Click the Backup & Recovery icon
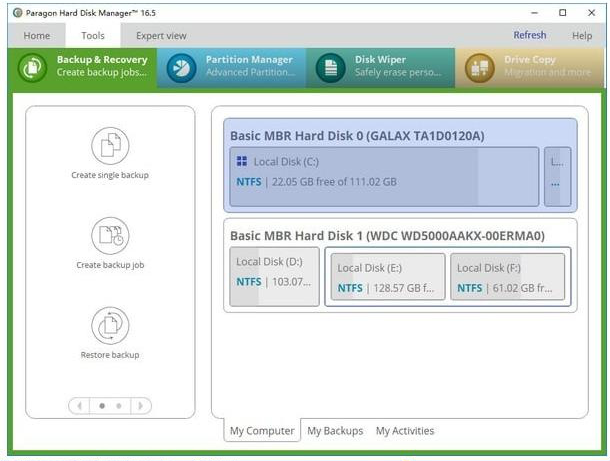The width and height of the screenshot is (610, 461). pos(33,67)
